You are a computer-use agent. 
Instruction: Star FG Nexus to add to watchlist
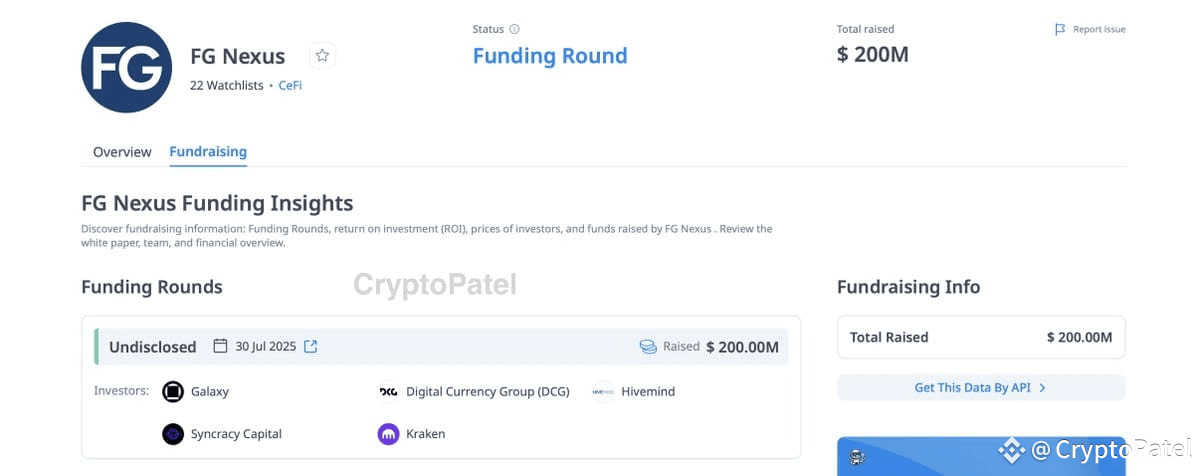point(322,56)
